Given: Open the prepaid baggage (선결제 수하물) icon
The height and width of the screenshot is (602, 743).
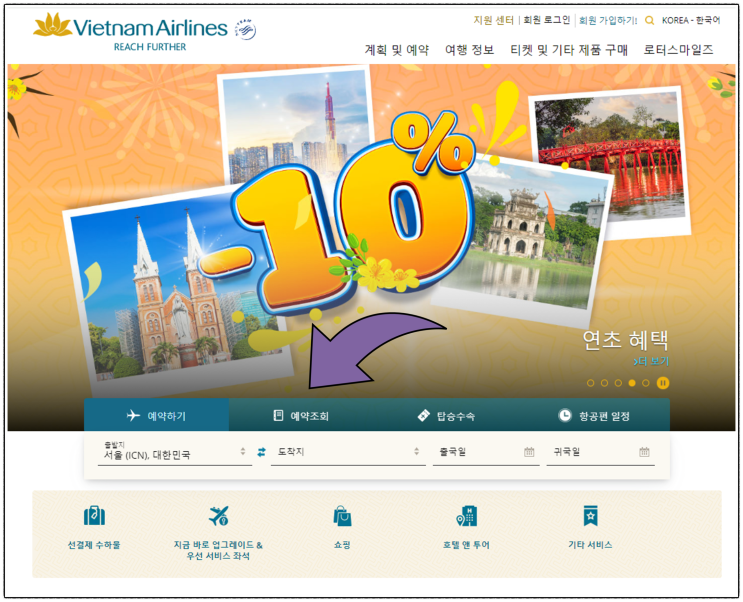Looking at the screenshot, I should [94, 515].
